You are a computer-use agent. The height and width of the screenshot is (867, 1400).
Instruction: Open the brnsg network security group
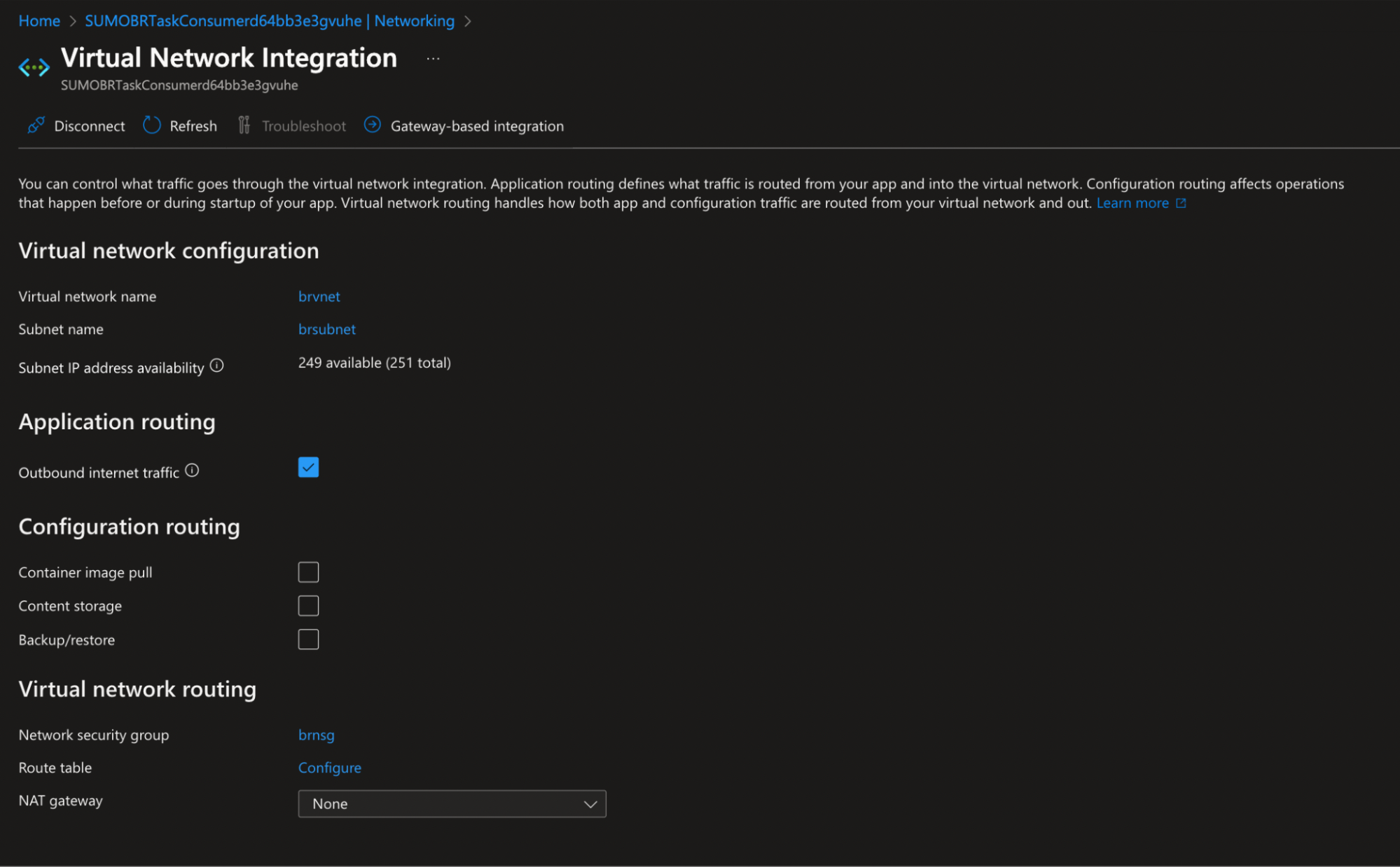click(316, 735)
